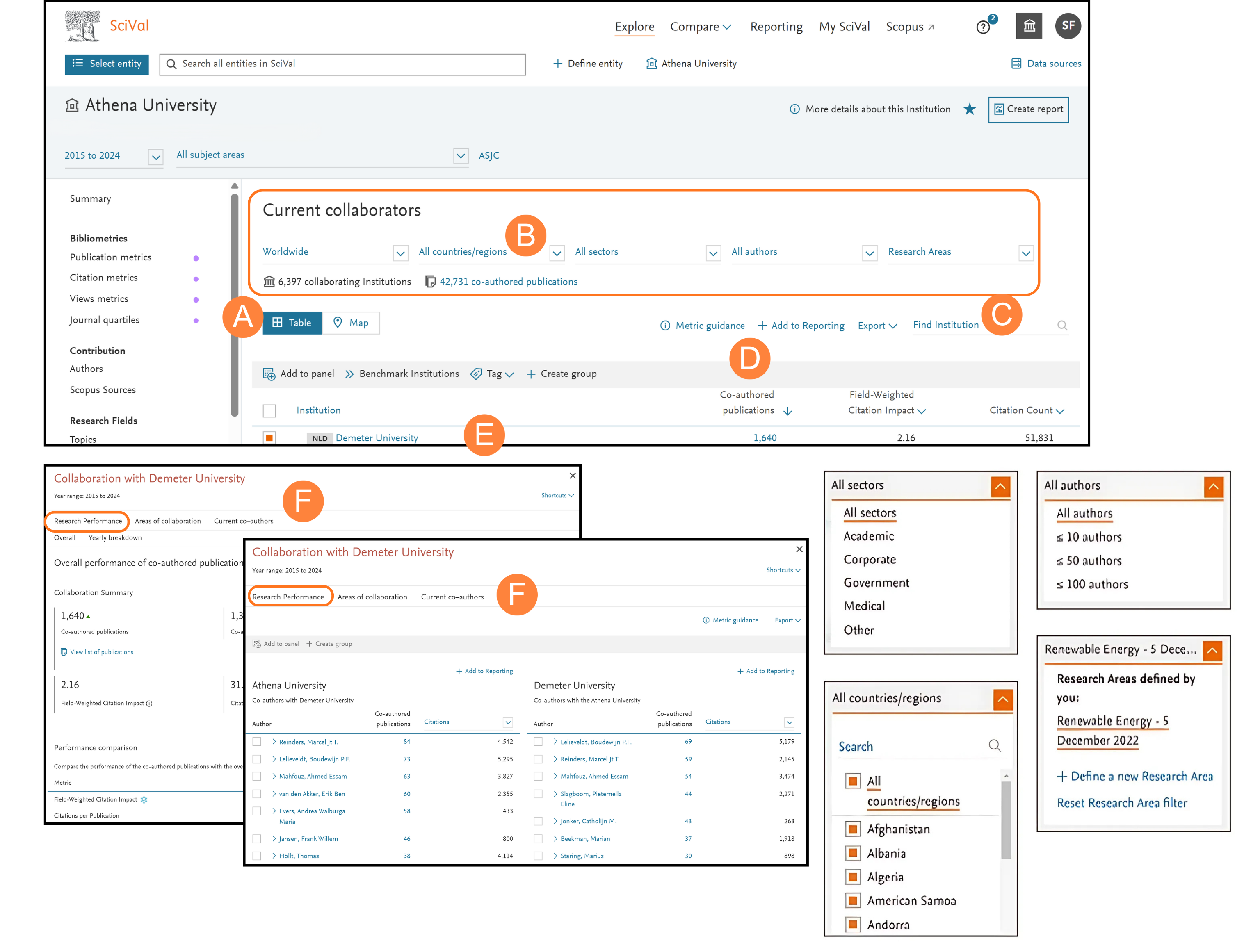Open the My SciVal nav item

(x=844, y=27)
